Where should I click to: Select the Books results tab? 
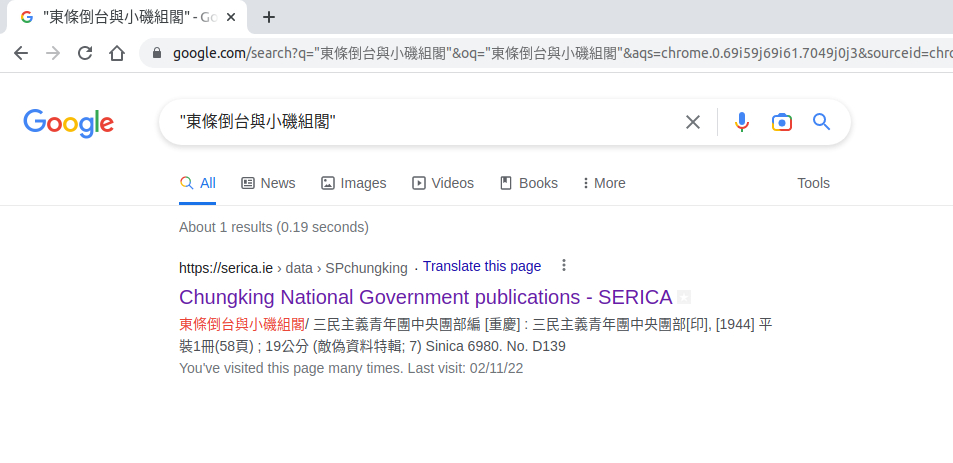[528, 183]
